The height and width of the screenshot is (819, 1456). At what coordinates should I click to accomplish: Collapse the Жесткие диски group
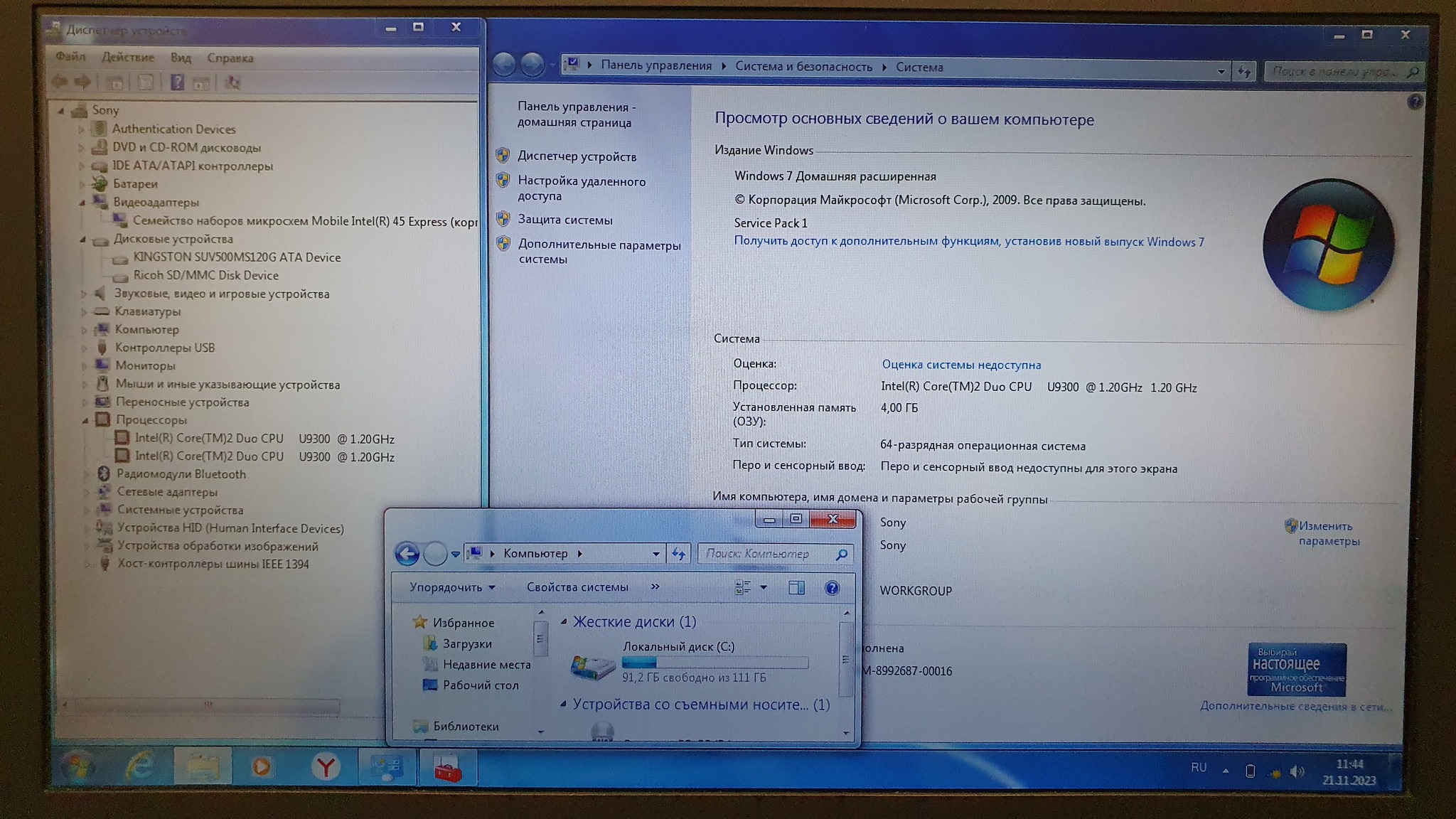564,622
